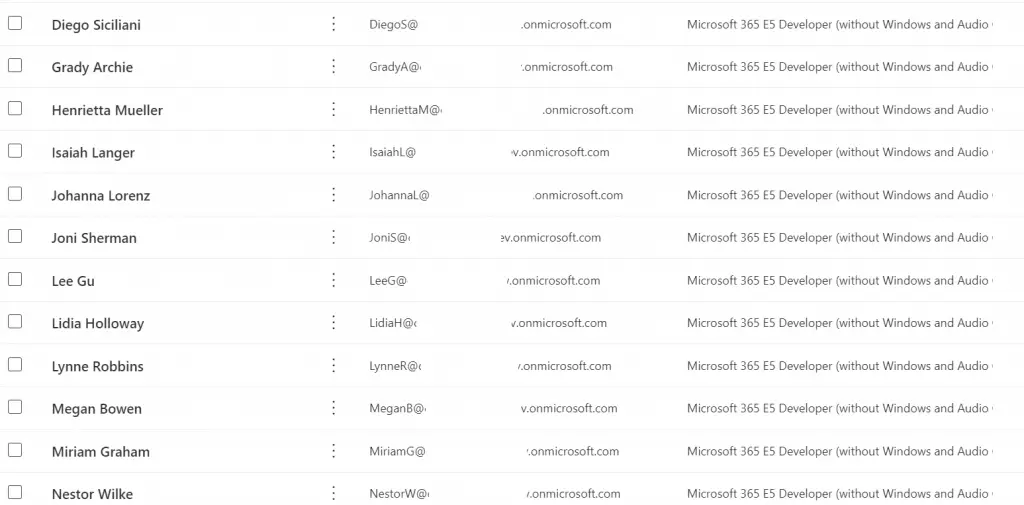Open more actions for Johanna Lorenz
The height and width of the screenshot is (505, 1024).
tap(334, 195)
